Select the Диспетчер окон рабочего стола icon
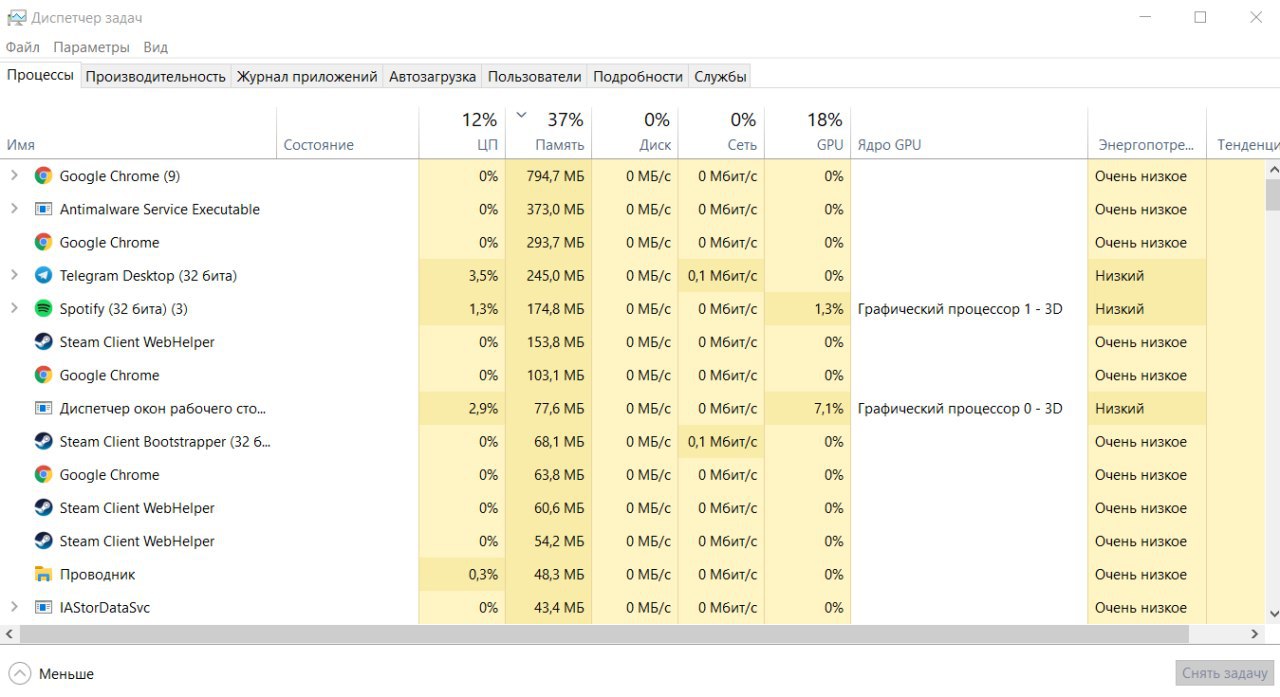1280x697 pixels. tap(43, 408)
